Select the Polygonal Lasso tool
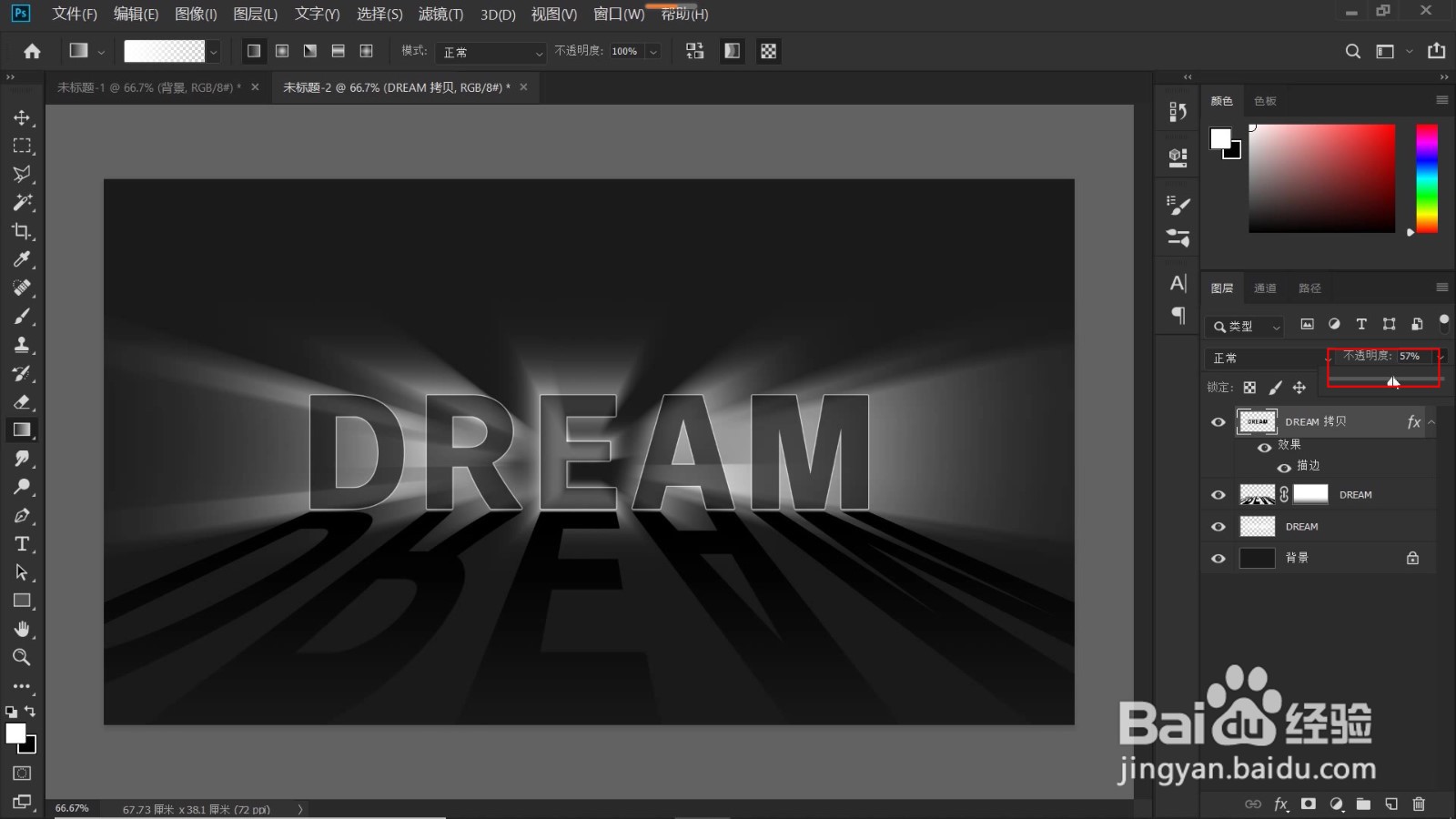The width and height of the screenshot is (1456, 819). coord(22,174)
